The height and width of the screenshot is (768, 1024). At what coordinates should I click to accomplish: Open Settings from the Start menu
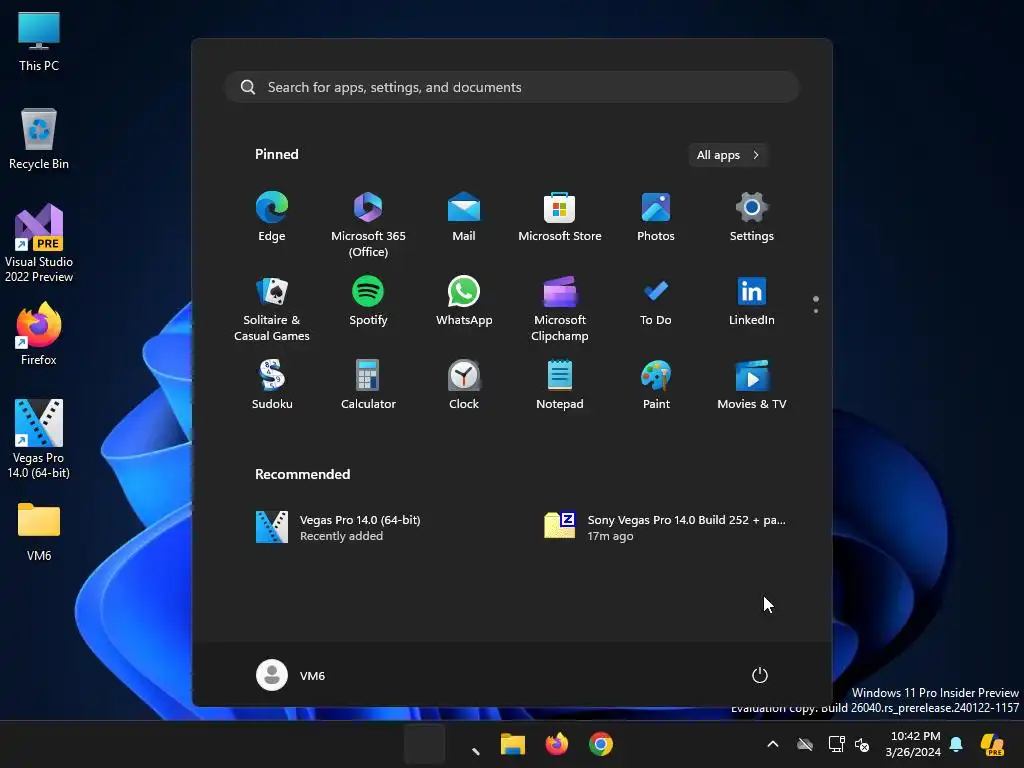click(x=752, y=217)
